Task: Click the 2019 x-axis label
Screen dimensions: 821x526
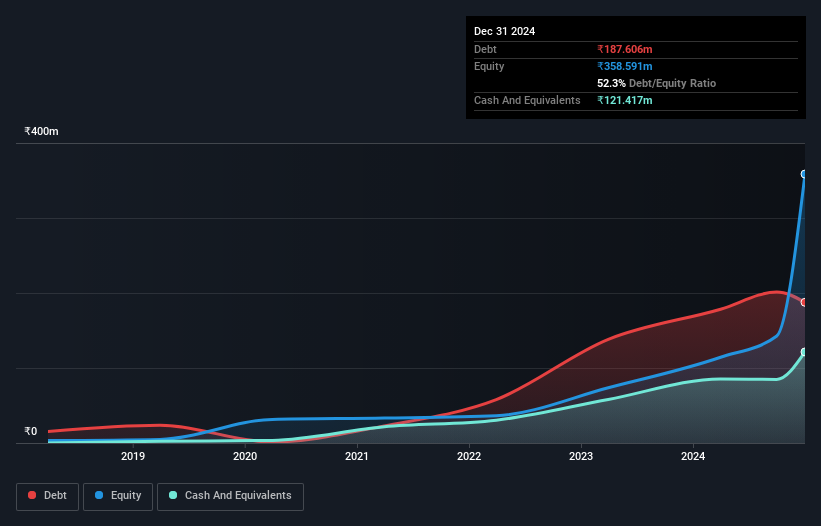Action: click(133, 456)
